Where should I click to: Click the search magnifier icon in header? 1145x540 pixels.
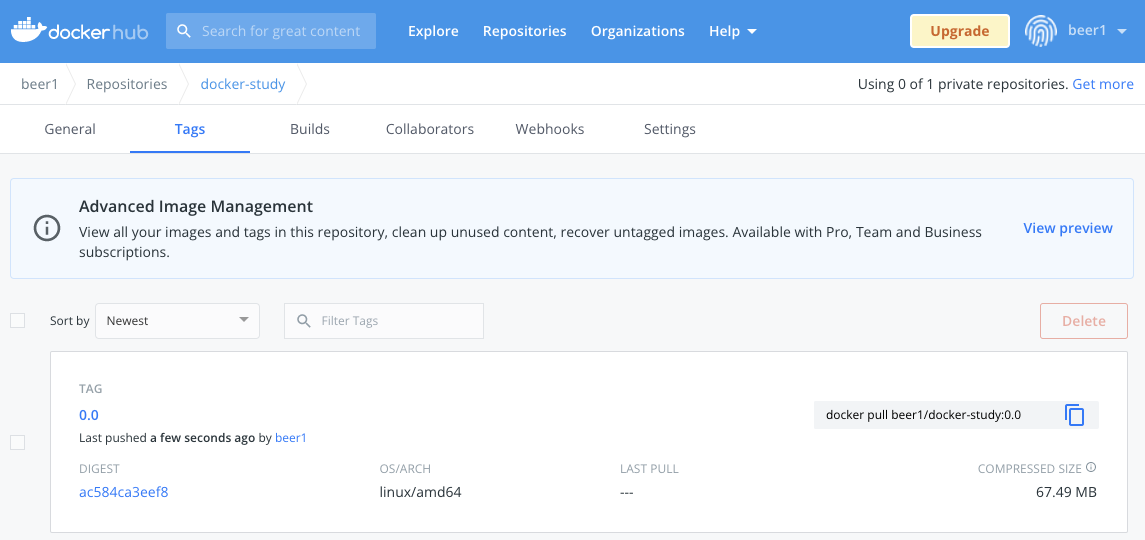[x=184, y=31]
